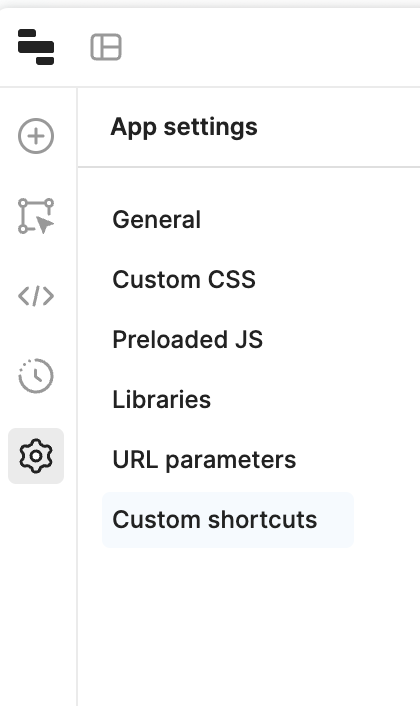Click the Retool logo icon
Image resolution: width=420 pixels, height=706 pixels.
pos(36,47)
